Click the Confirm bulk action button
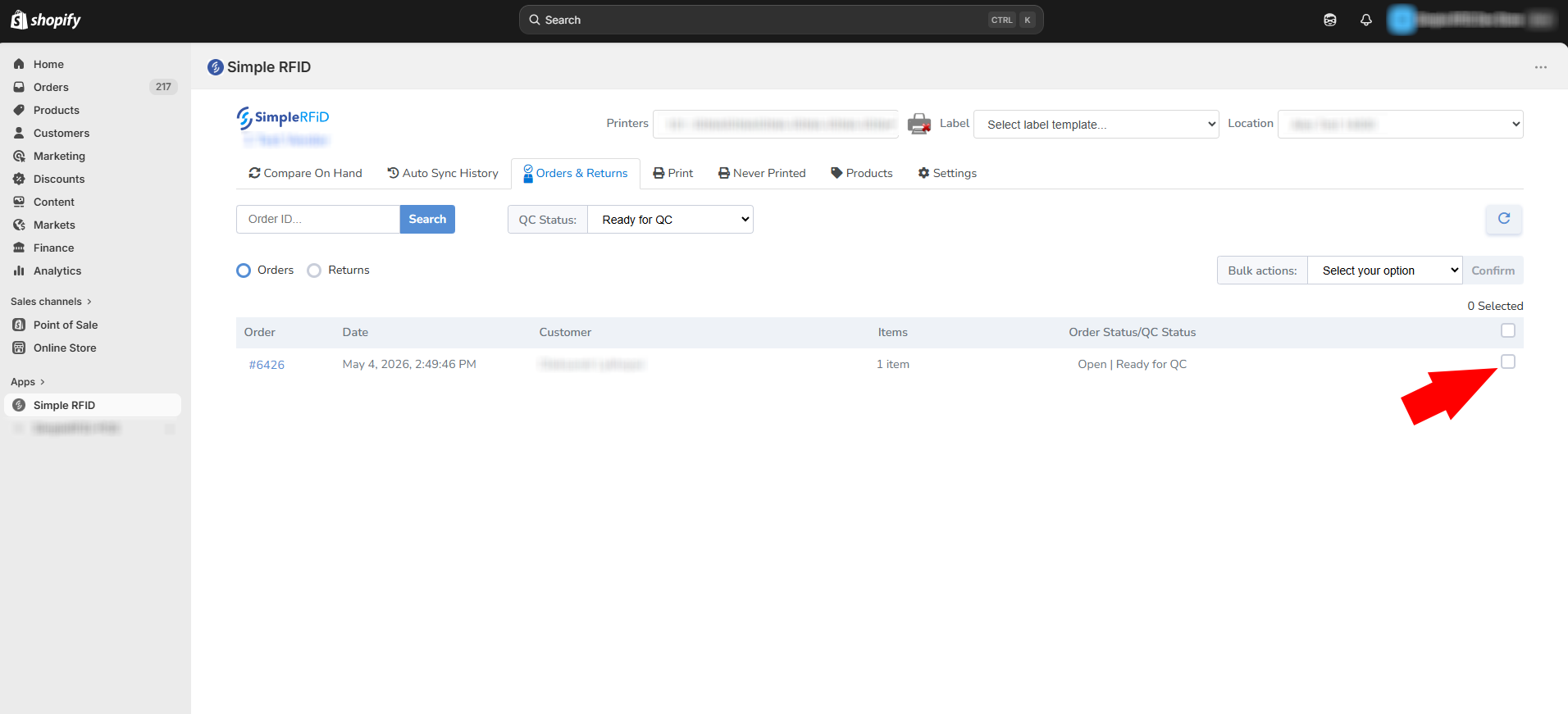The image size is (1568, 714). click(x=1493, y=271)
